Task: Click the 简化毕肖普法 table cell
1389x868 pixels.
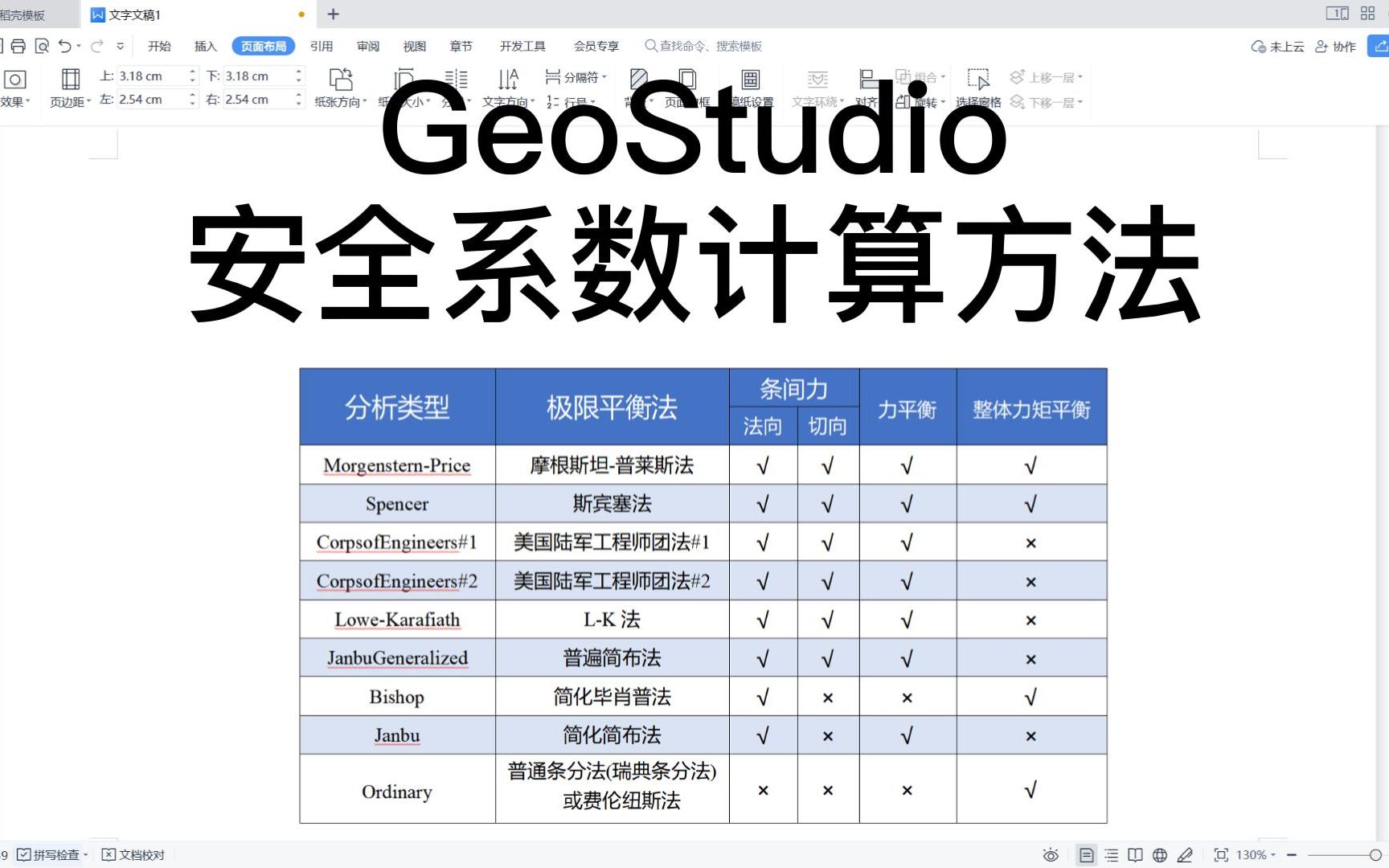Action: click(x=612, y=697)
